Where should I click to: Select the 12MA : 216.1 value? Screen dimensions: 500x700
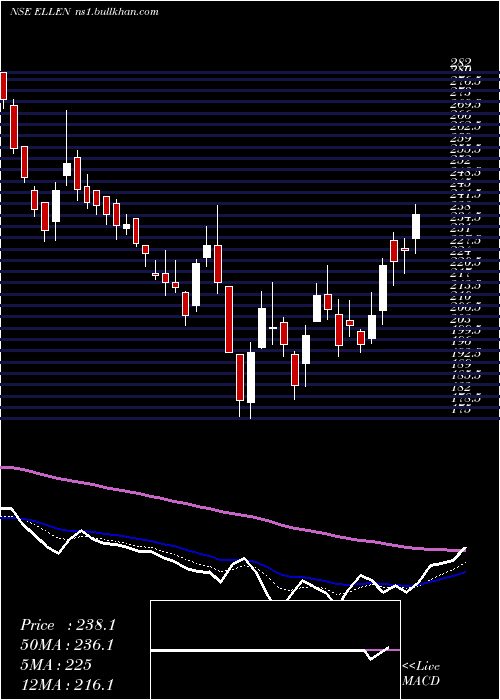pyautogui.click(x=67, y=684)
